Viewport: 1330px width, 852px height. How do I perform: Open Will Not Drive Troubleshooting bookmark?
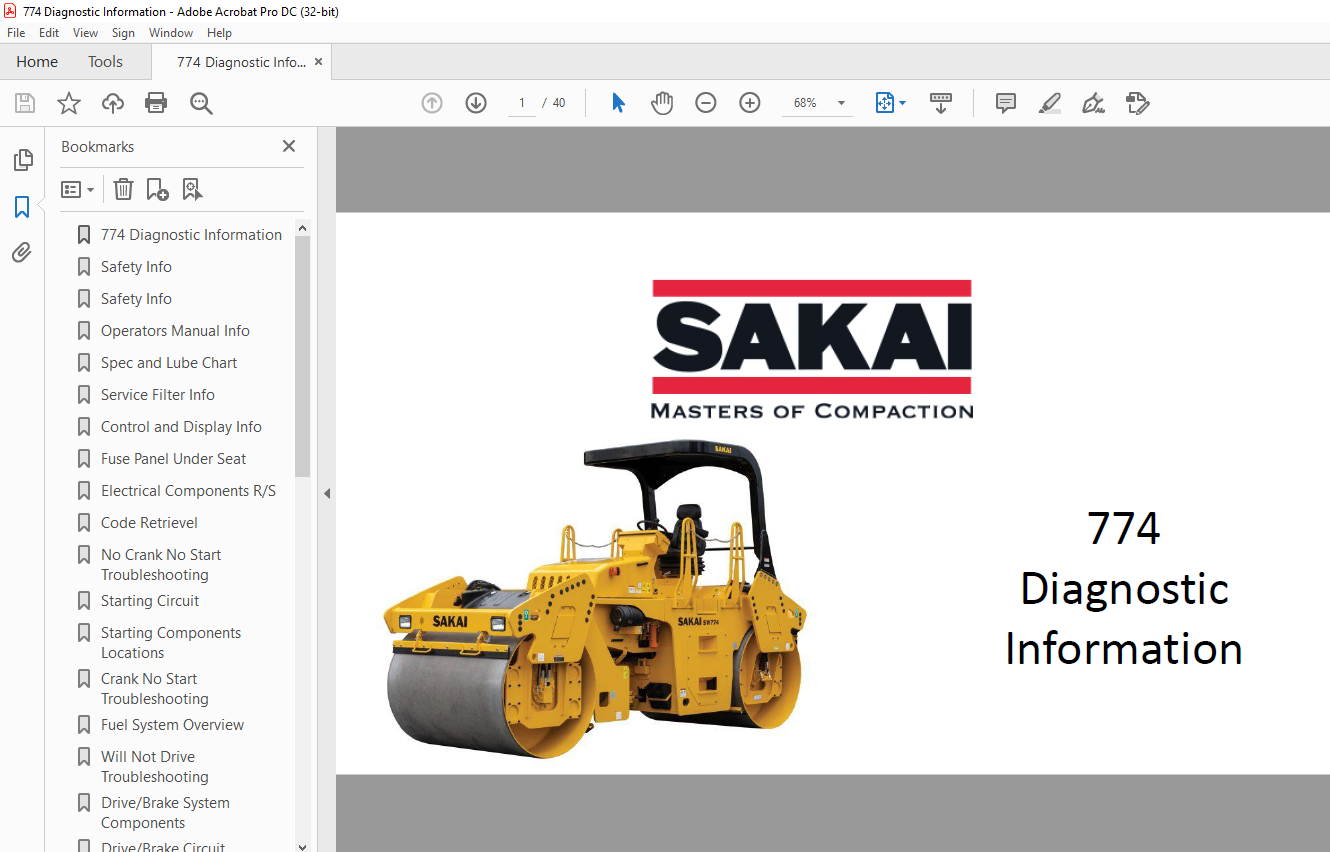154,767
